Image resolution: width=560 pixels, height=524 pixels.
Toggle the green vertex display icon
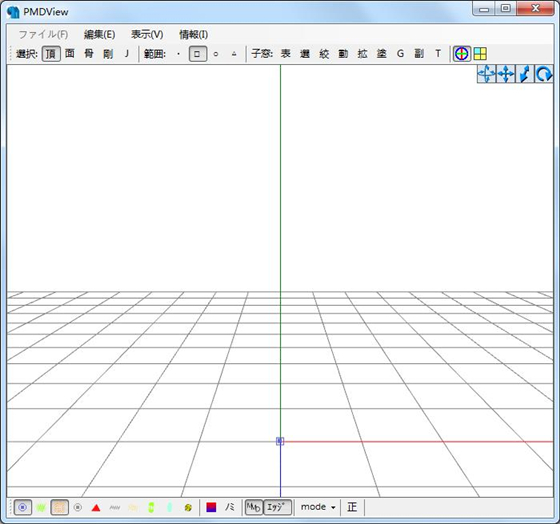tap(41, 508)
